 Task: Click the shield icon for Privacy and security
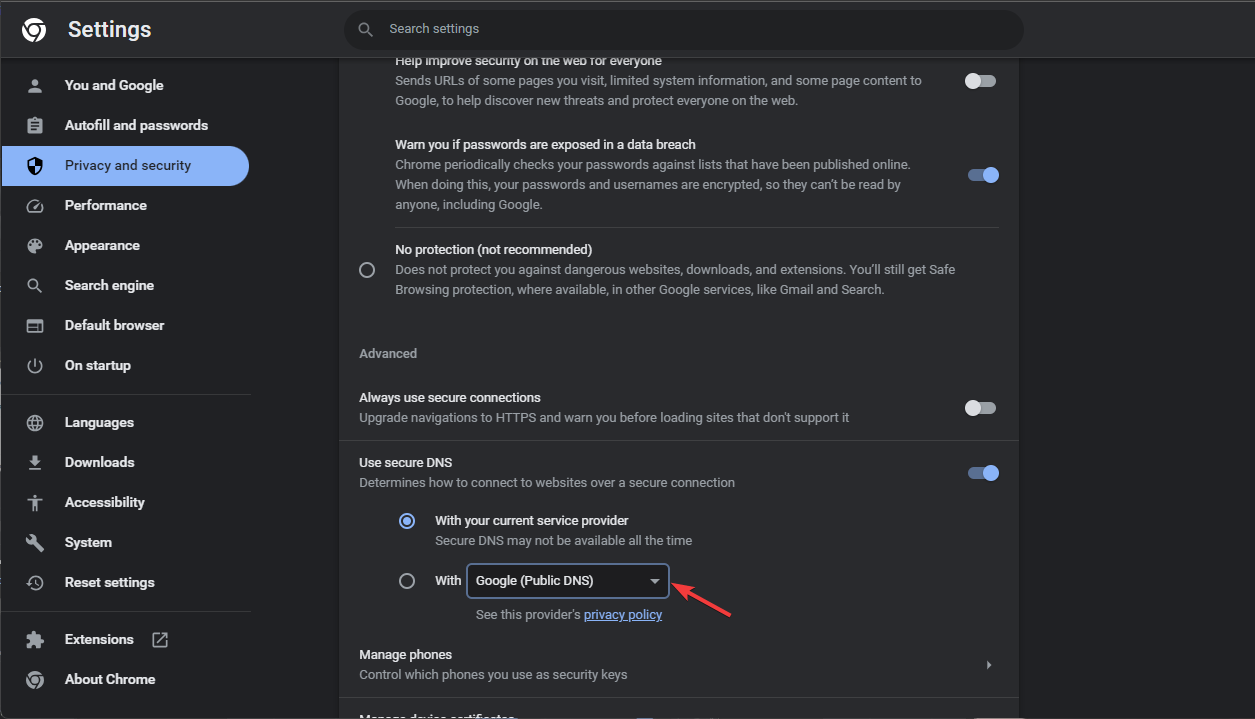[x=35, y=166]
